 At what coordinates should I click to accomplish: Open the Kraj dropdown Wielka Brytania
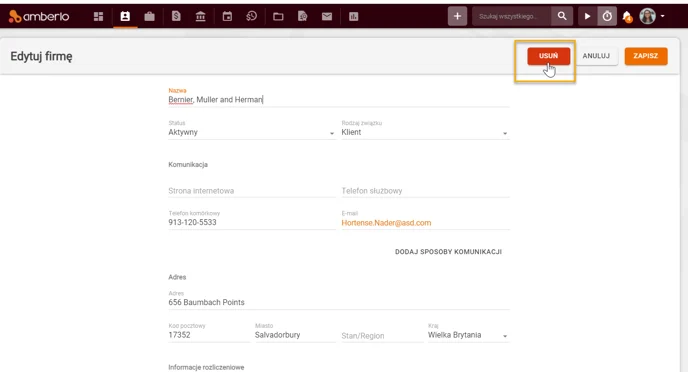(x=468, y=335)
